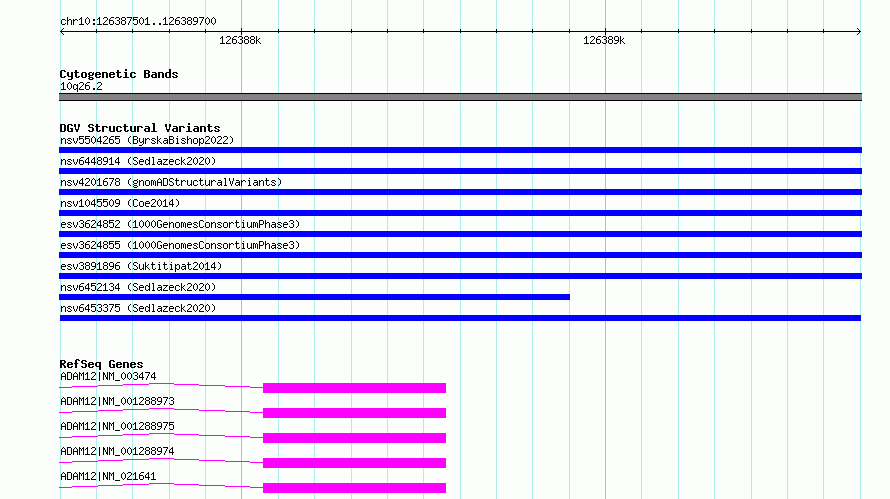The width and height of the screenshot is (890, 499).
Task: Click the 10q26.2 band label
Action: coord(81,86)
